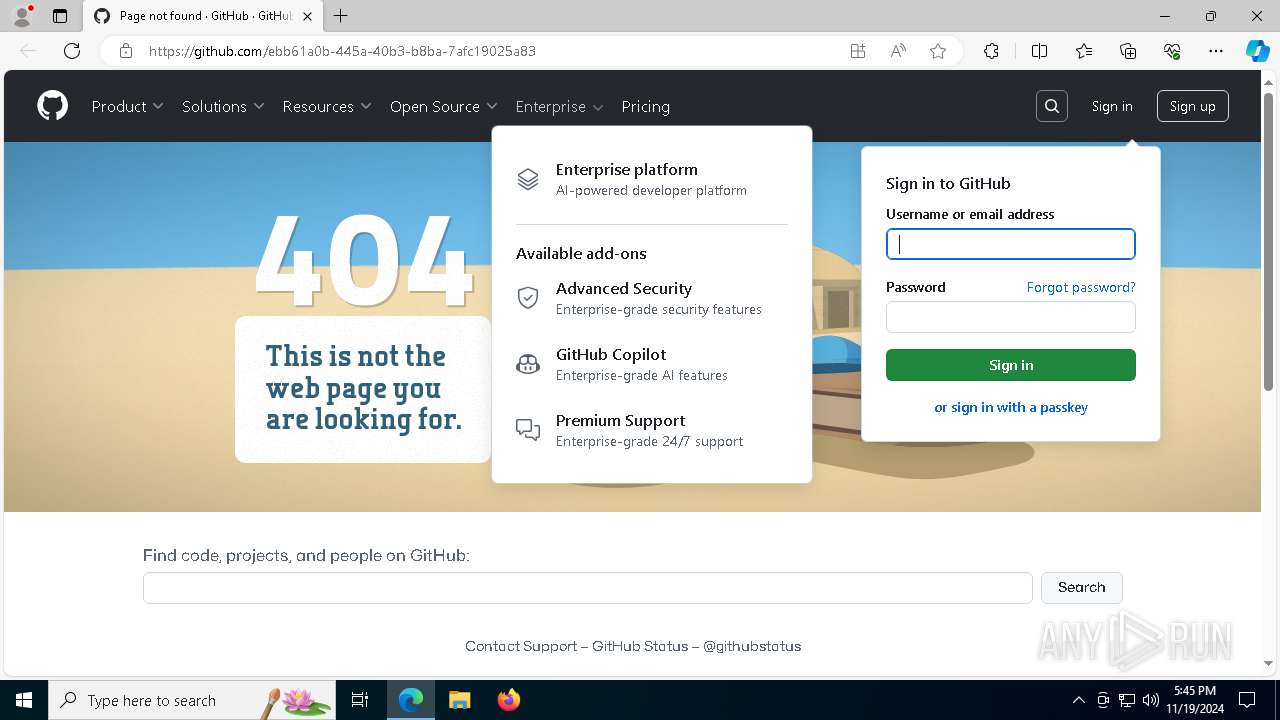
Task: Click the Sign in header link
Action: pyautogui.click(x=1112, y=106)
